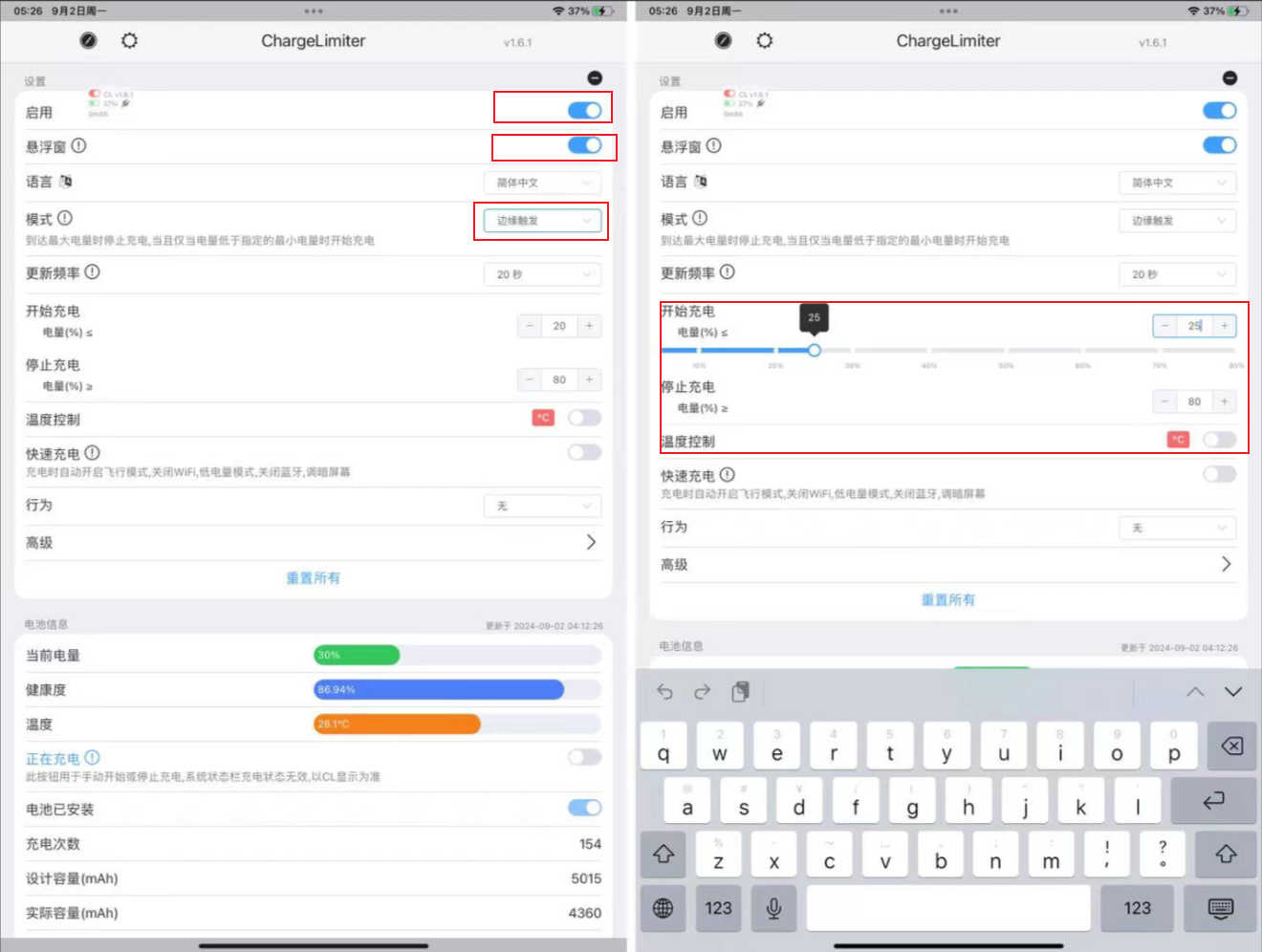Viewport: 1262px width, 952px height.
Task: Open the info icon next to 正在充电, left screen
Action: point(92,757)
